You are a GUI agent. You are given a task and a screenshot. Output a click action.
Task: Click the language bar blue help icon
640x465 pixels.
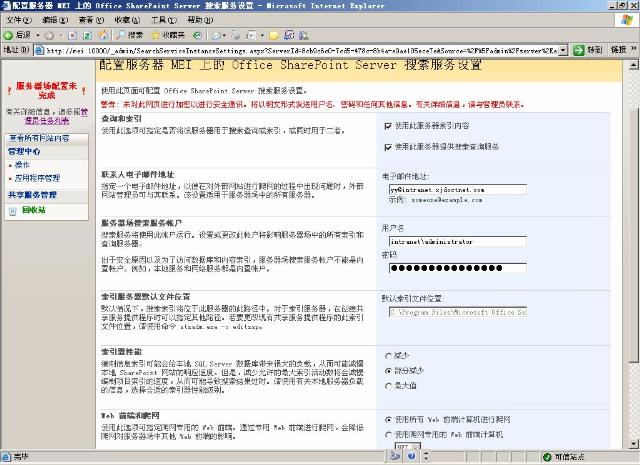pos(411,456)
